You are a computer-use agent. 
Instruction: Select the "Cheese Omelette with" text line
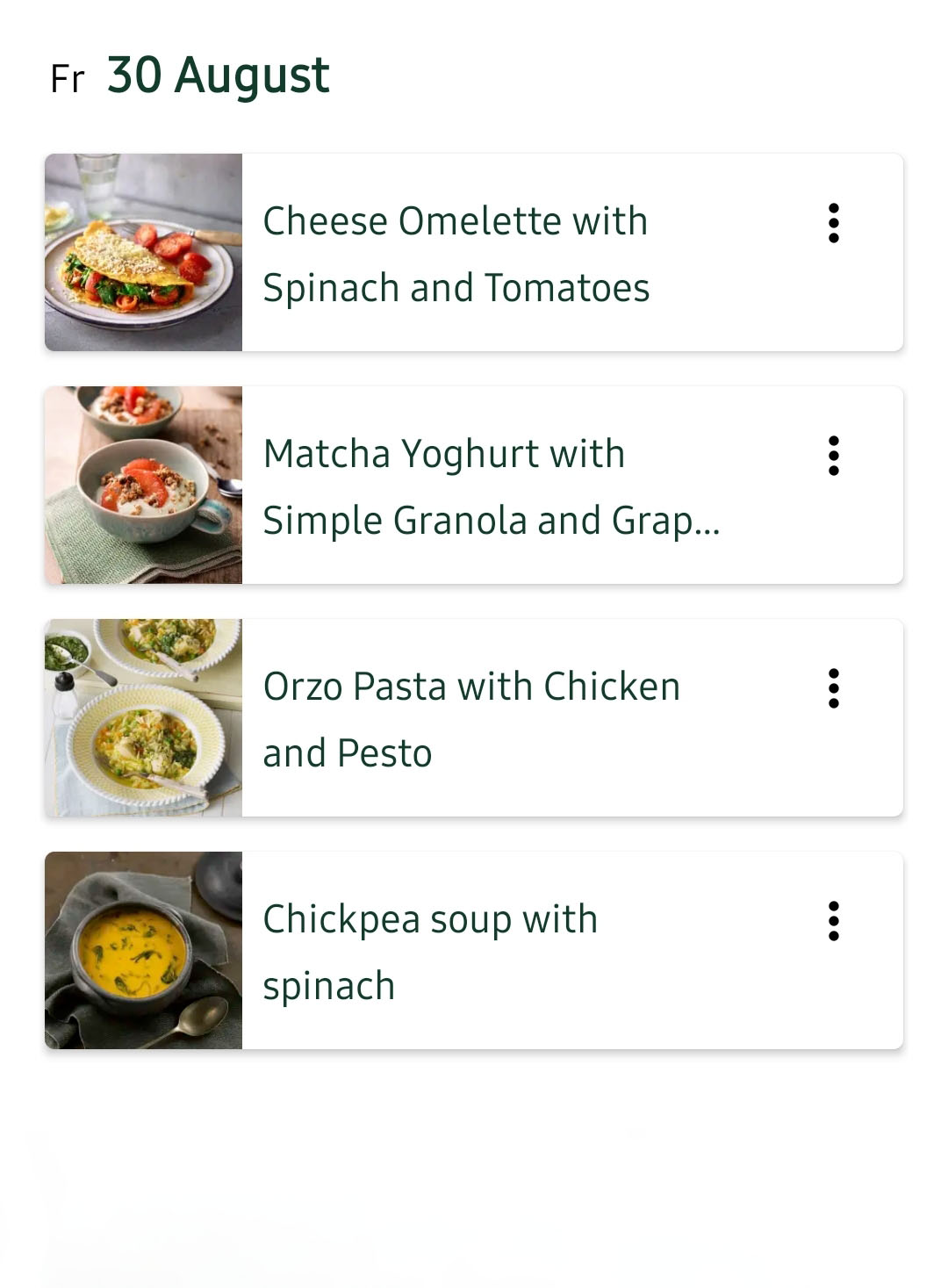pyautogui.click(x=455, y=221)
